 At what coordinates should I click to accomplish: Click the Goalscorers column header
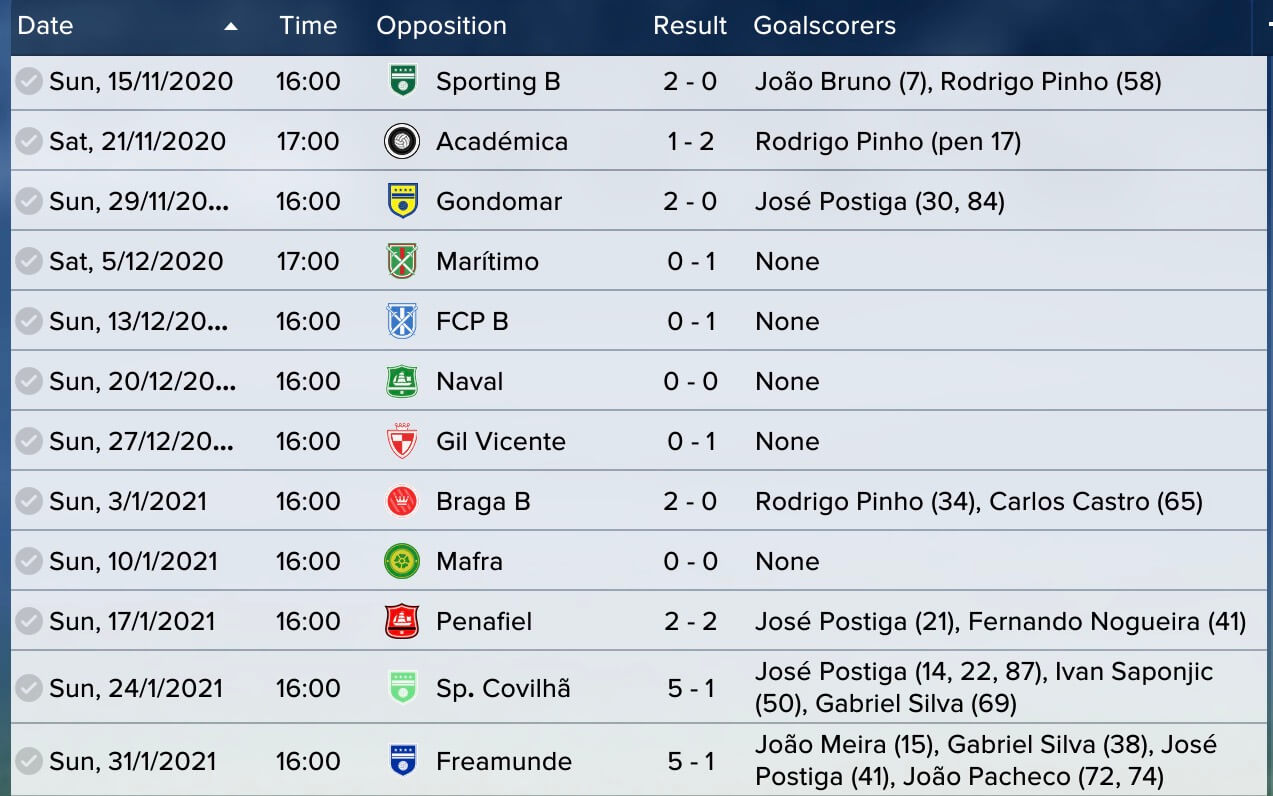[825, 26]
